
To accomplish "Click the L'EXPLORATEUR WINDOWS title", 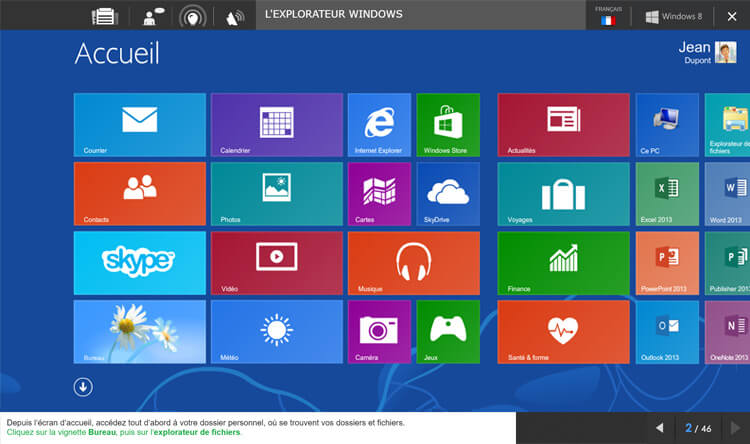I will pos(334,14).
